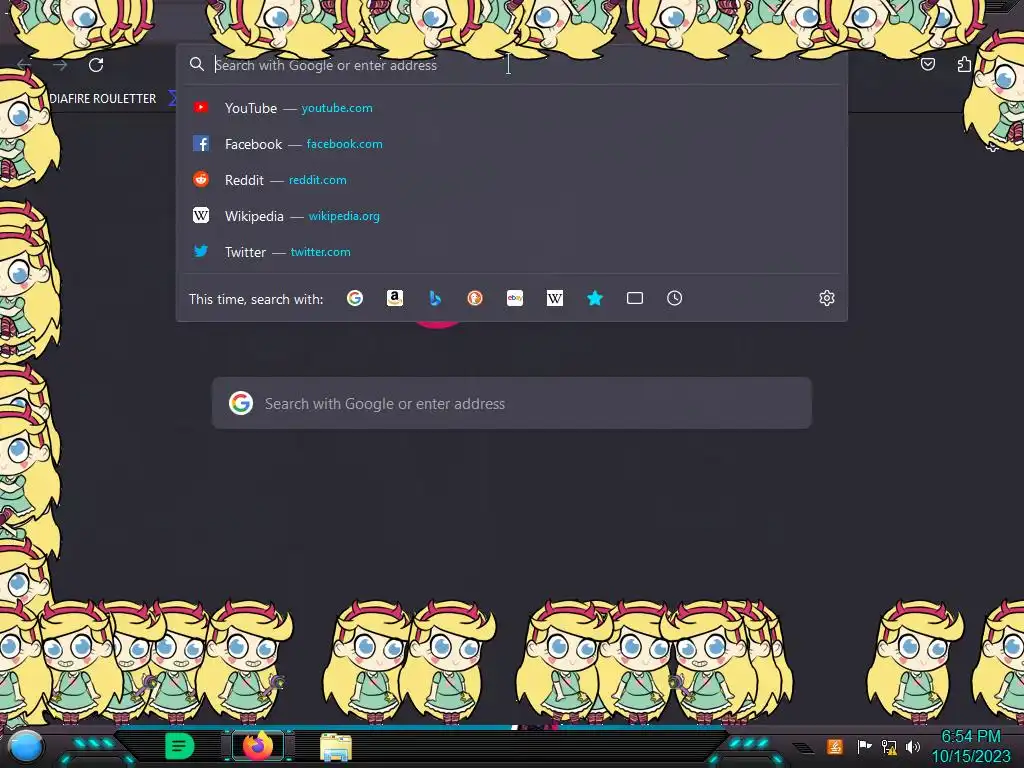Viewport: 1024px width, 768px height.
Task: Open the Wikipedia suggestion
Action: point(512,216)
